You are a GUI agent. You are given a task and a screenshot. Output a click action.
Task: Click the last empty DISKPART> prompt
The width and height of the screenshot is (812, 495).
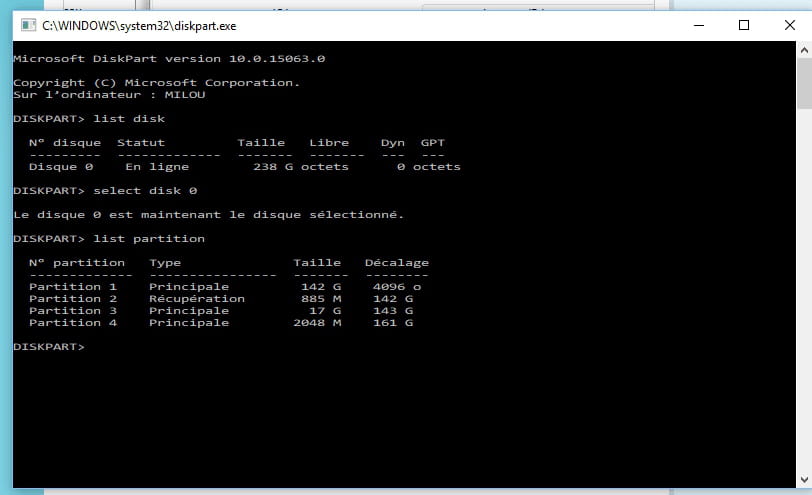49,347
